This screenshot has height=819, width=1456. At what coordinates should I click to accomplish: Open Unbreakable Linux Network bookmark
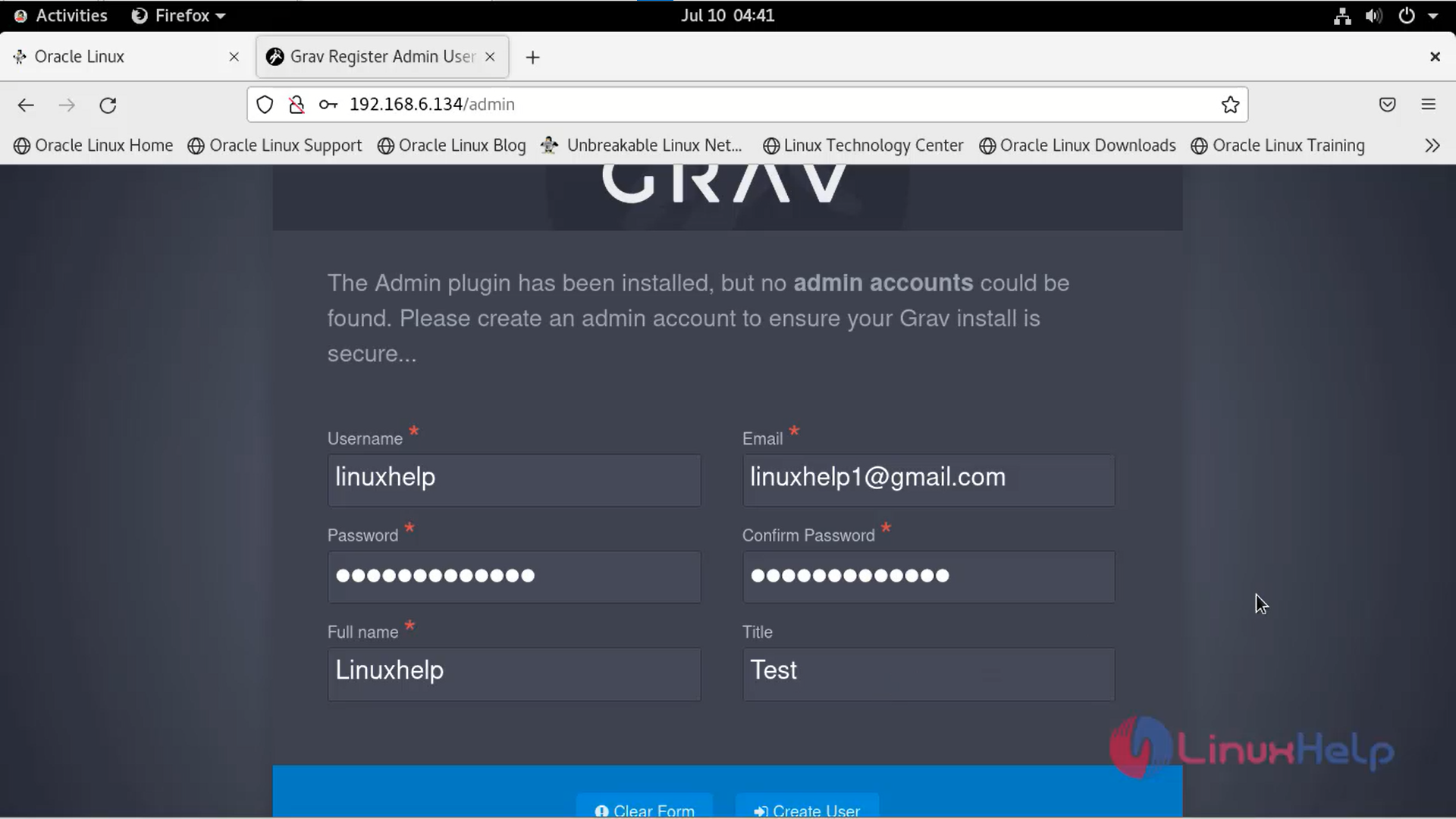[x=642, y=146]
